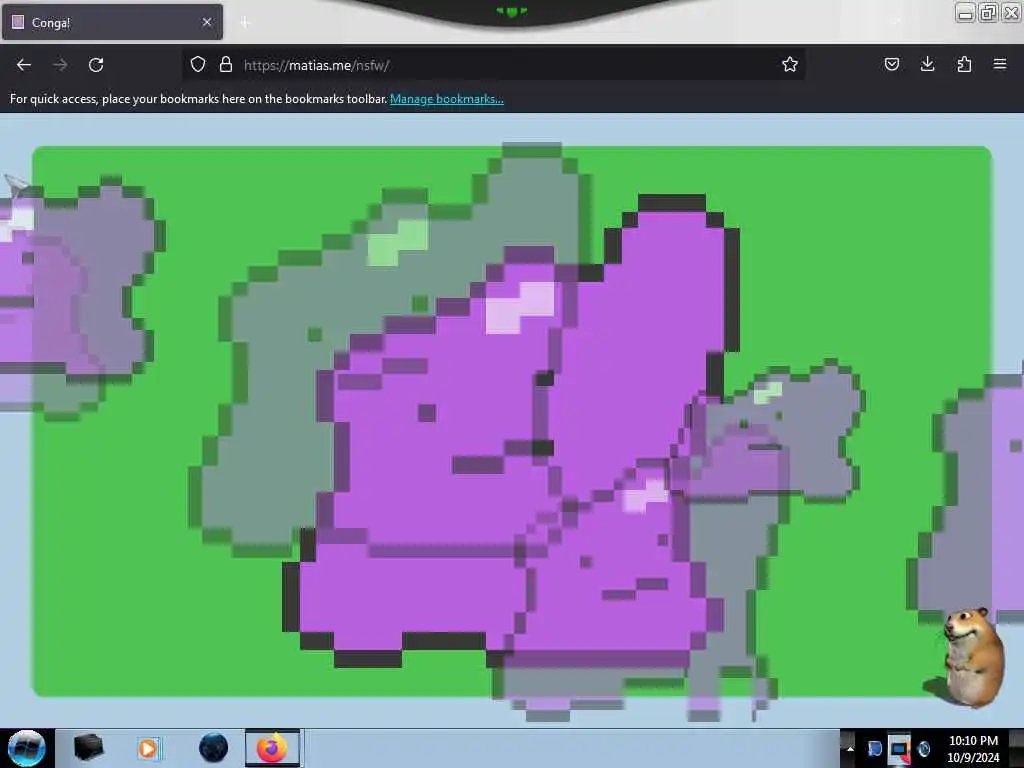1024x768 pixels.
Task: Open the Downloads panel
Action: coord(927,64)
